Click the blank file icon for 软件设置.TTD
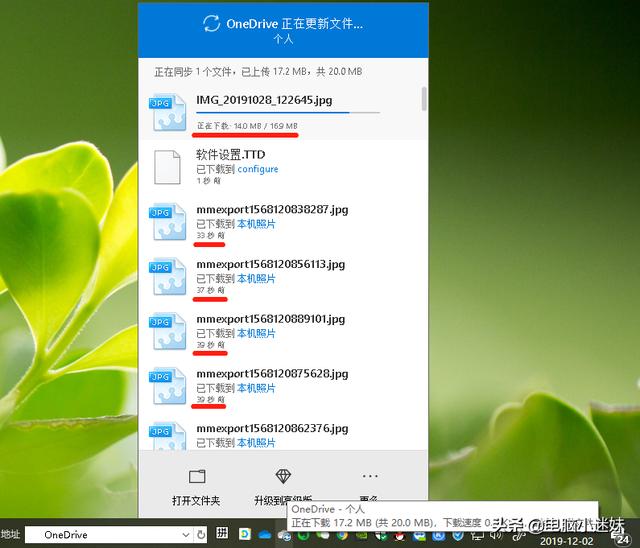640x548 pixels. pos(167,167)
